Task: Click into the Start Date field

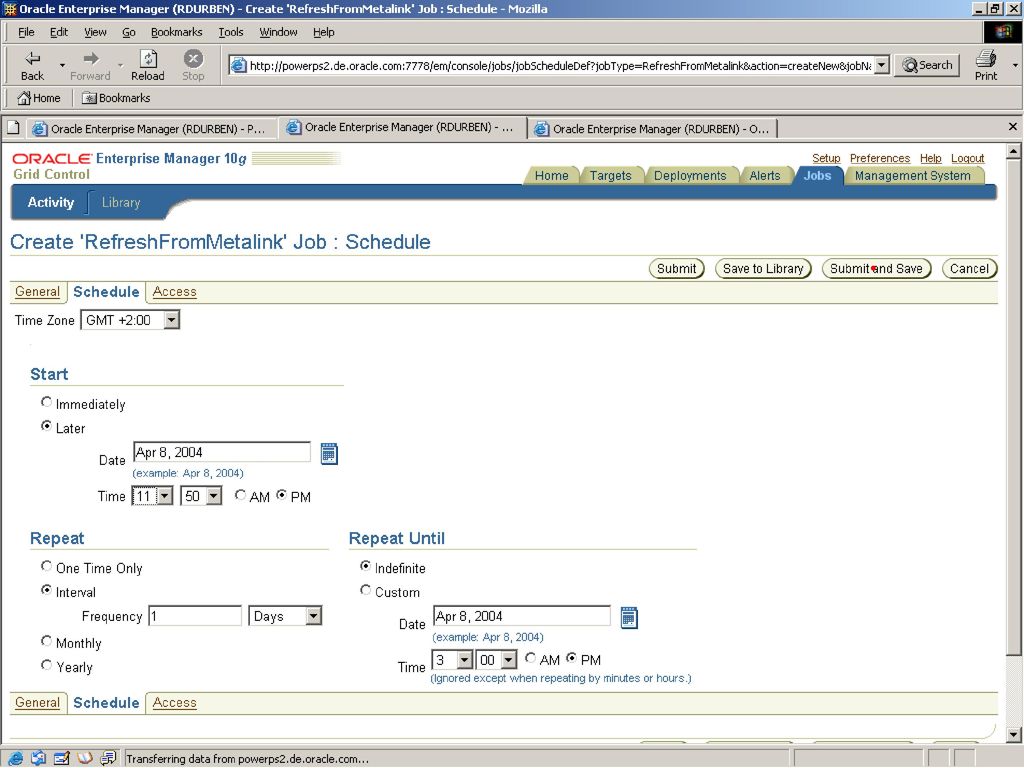Action: (x=222, y=452)
